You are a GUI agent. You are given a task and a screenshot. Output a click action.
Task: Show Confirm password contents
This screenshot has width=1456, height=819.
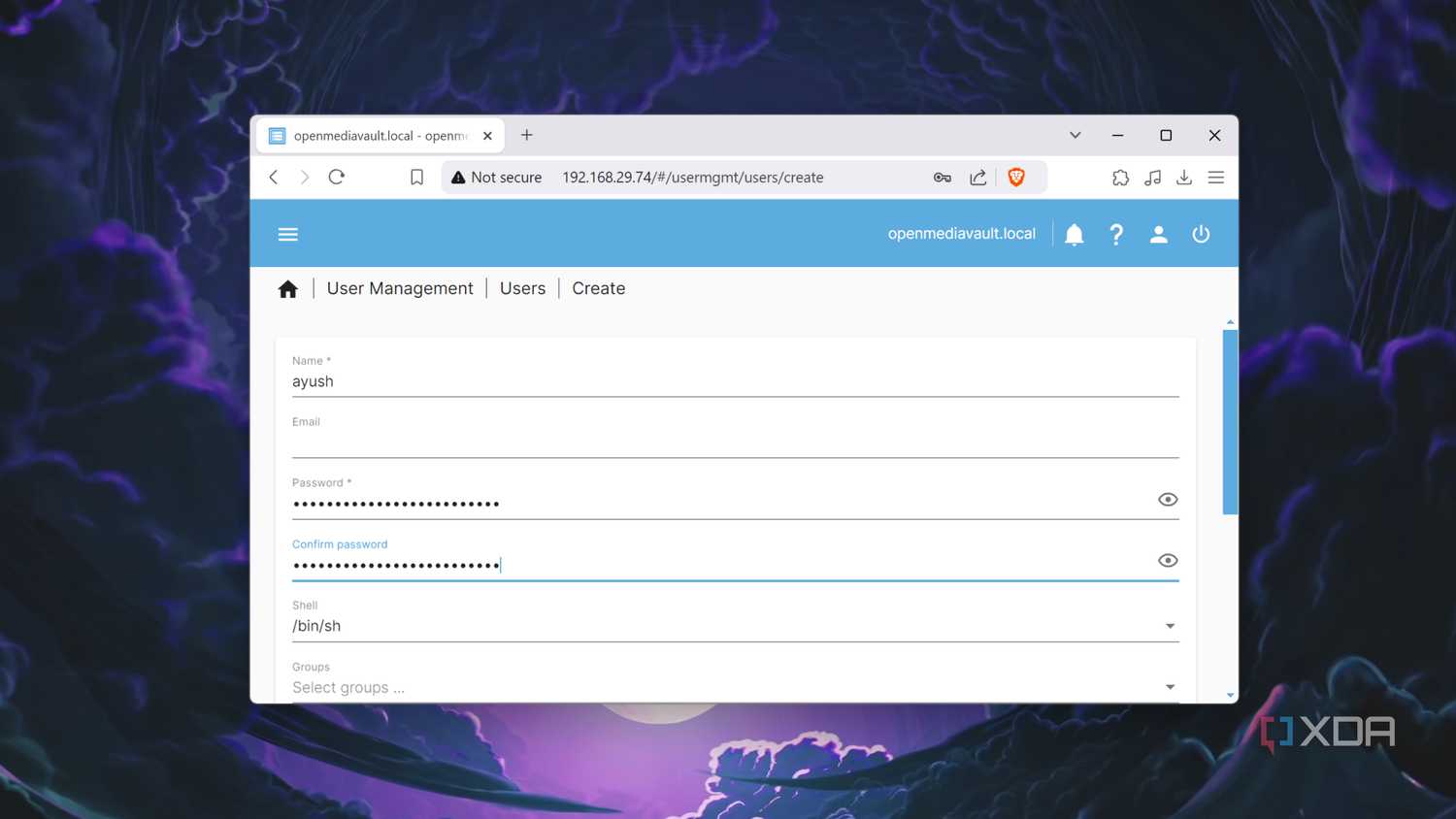tap(1168, 560)
